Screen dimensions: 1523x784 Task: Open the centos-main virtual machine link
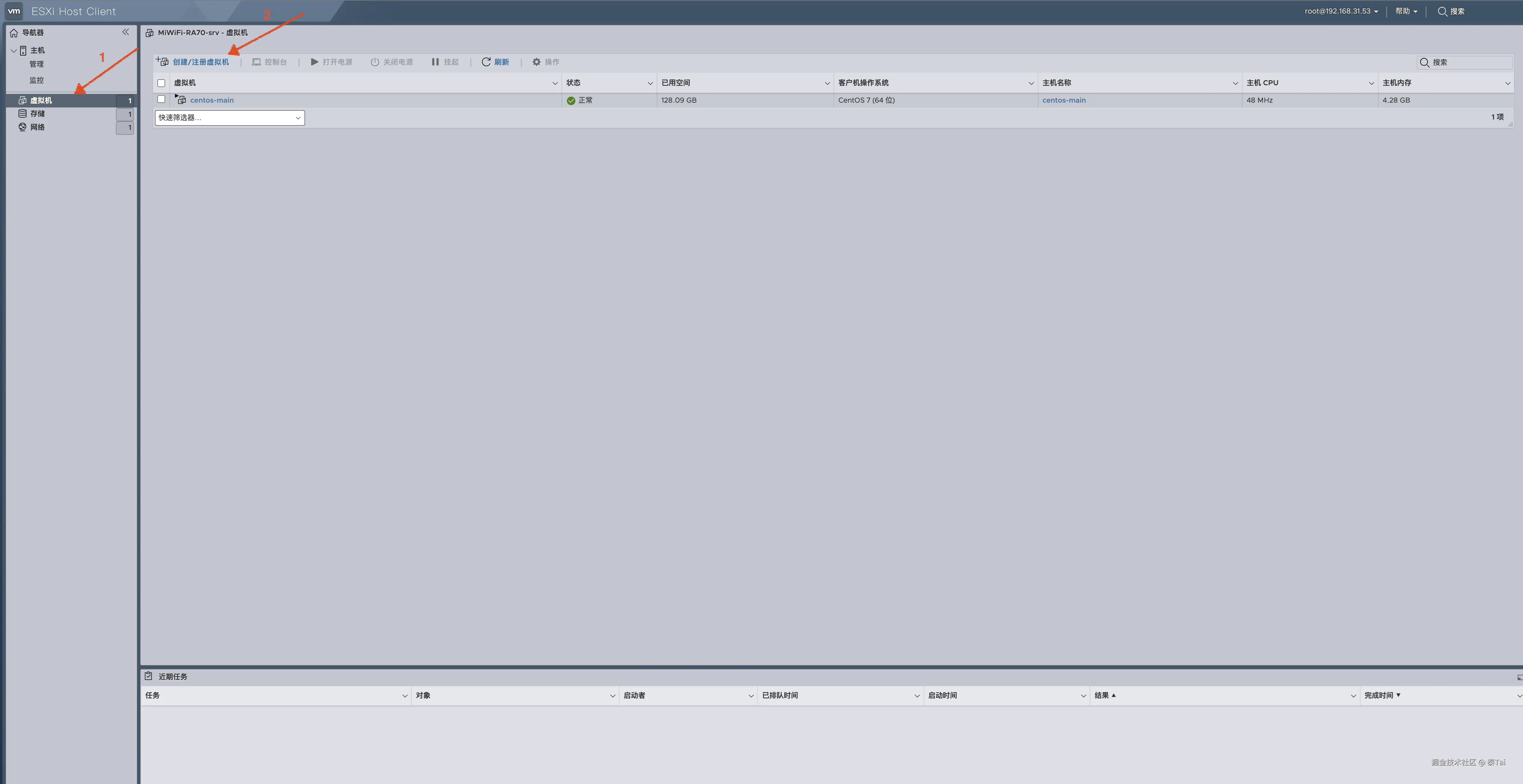[212, 101]
